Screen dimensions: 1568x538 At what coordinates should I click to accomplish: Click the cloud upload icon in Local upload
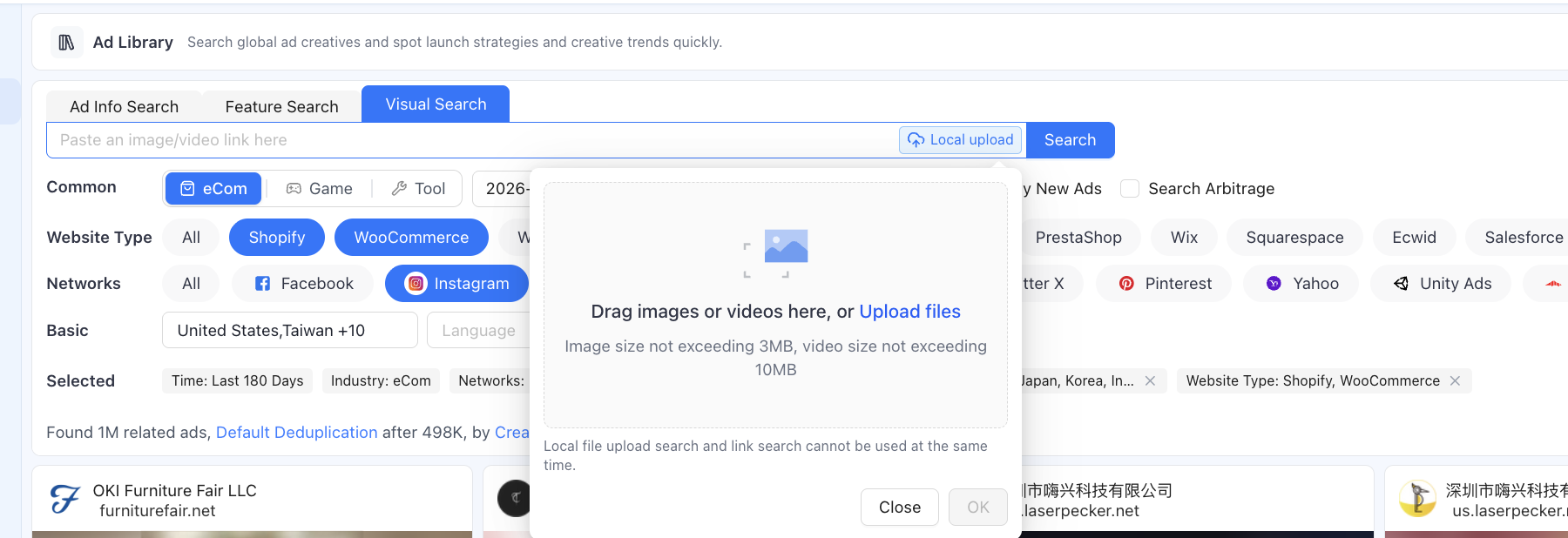[916, 140]
